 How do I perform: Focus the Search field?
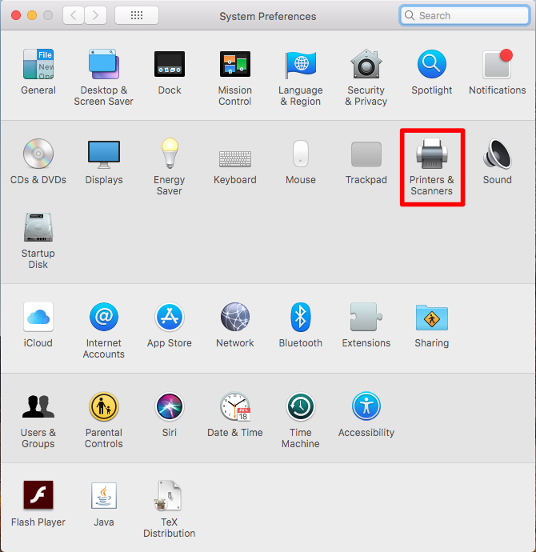pos(465,15)
